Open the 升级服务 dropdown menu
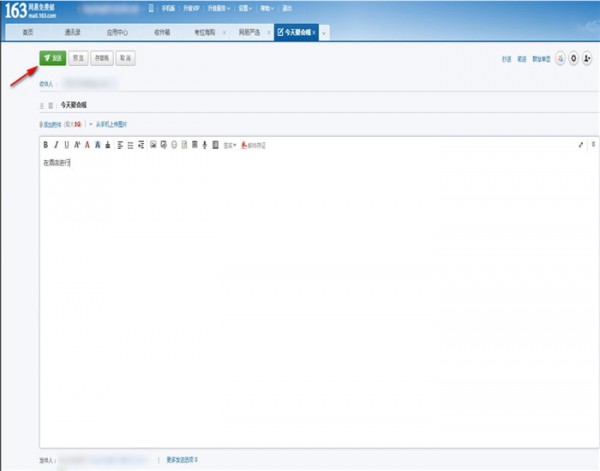 tap(218, 8)
